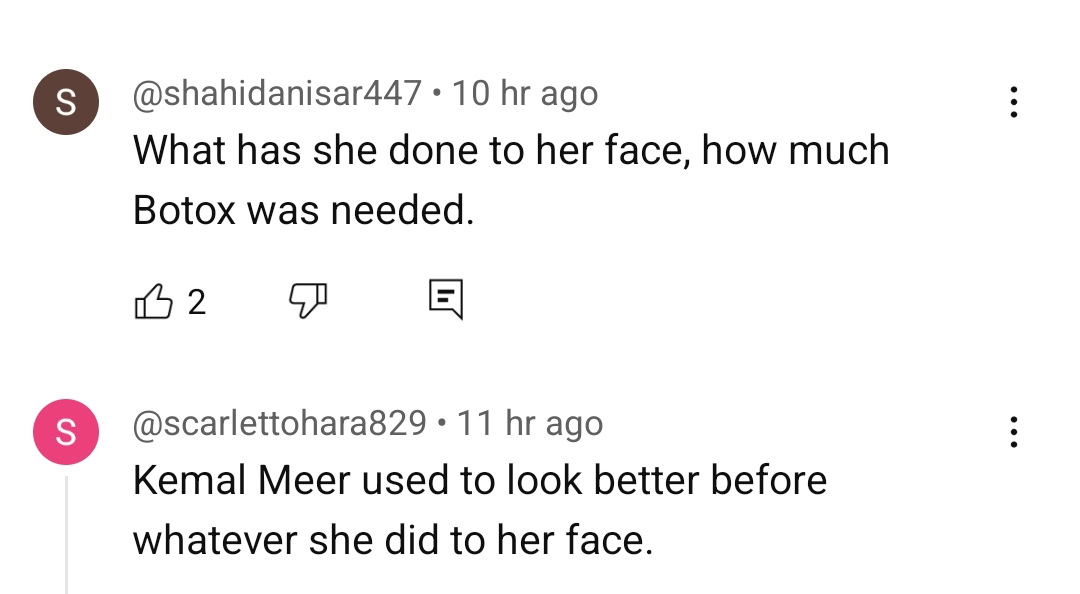The image size is (1080, 594).
Task: Select the Kemal Meer comment text
Action: point(480,510)
